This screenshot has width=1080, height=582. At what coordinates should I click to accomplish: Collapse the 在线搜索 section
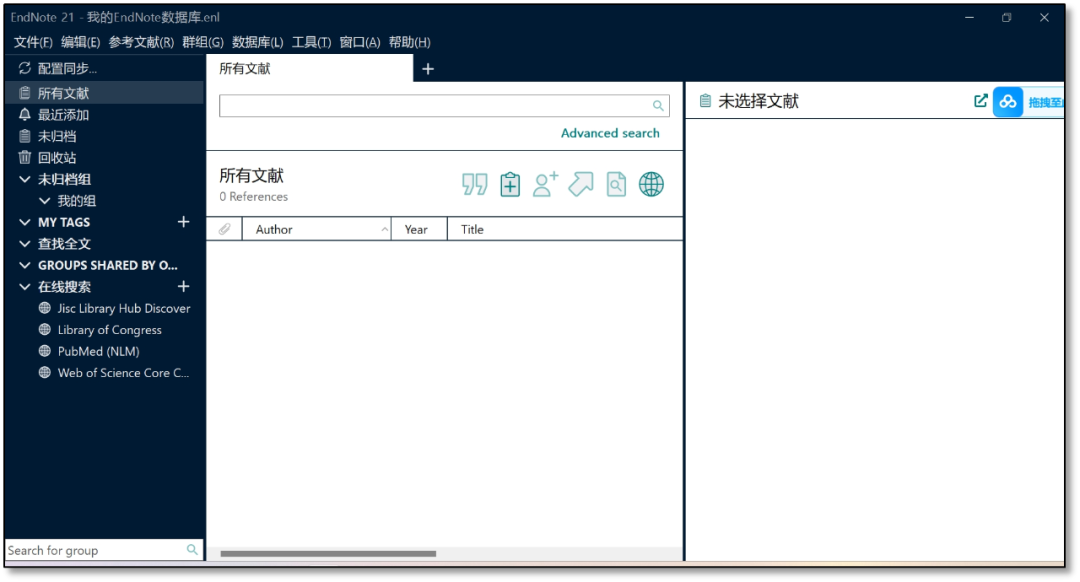pos(25,287)
